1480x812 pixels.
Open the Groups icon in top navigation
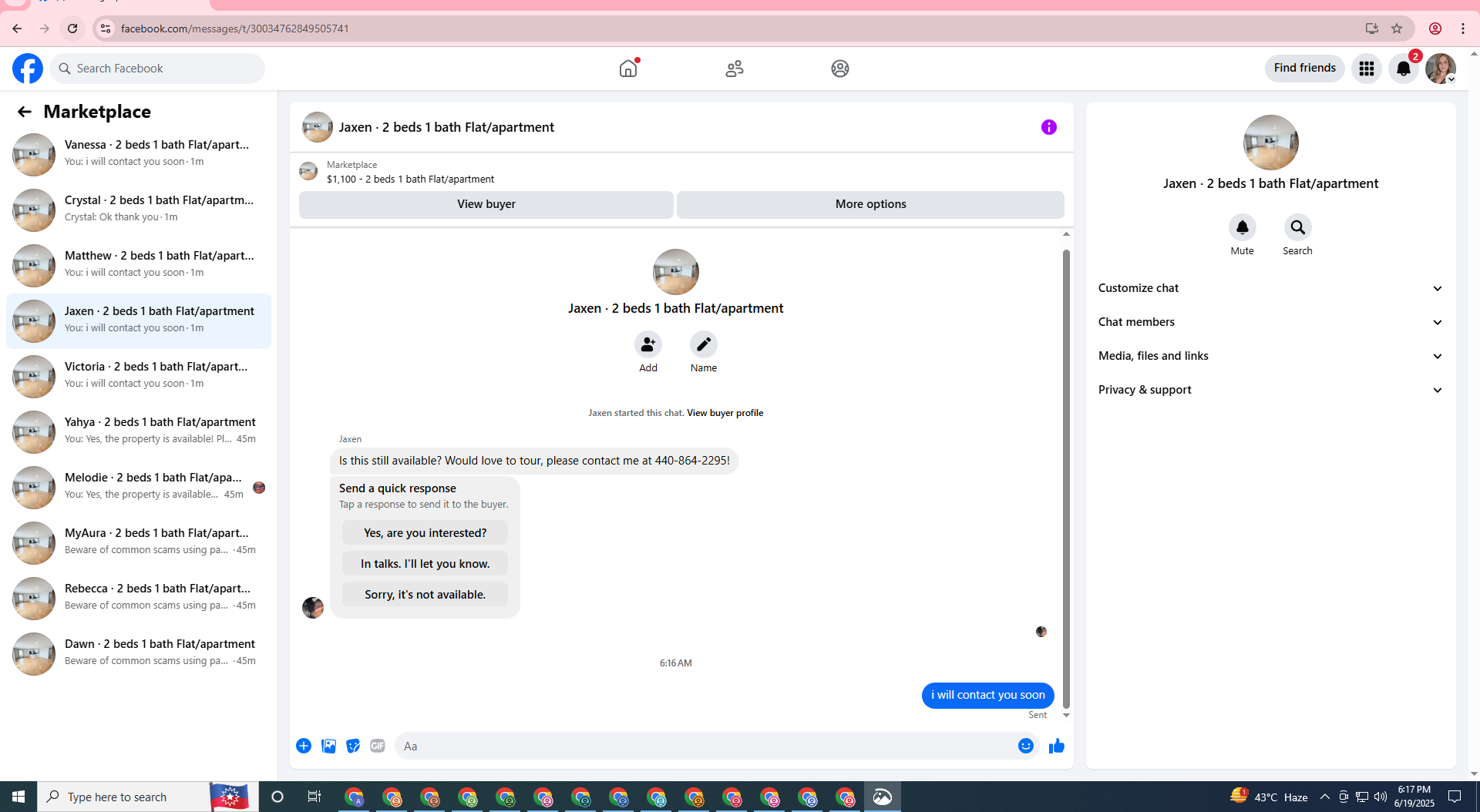[x=840, y=69]
